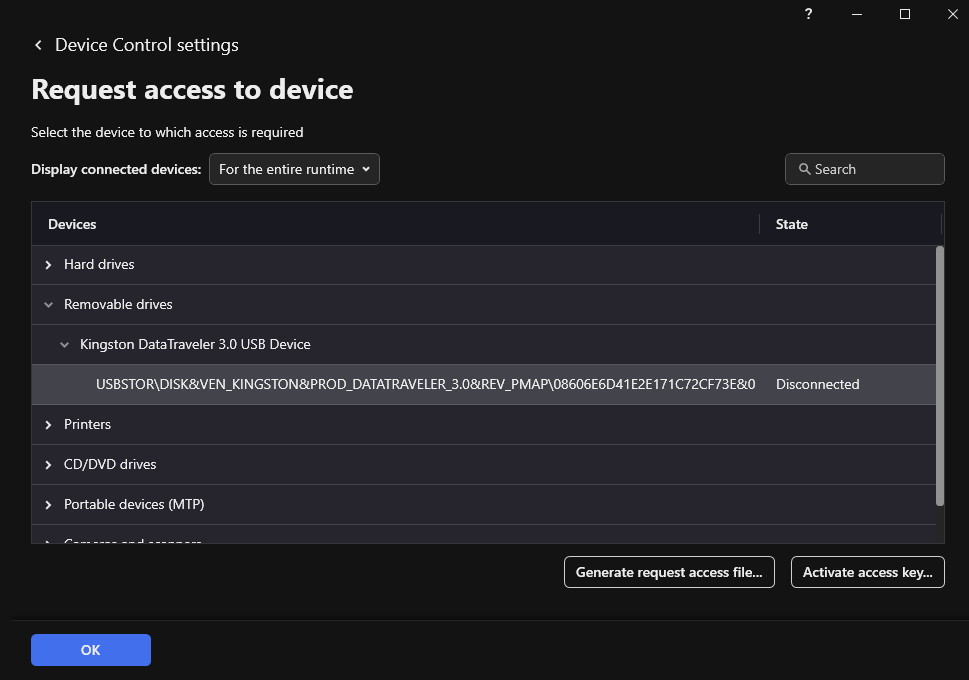Maximize the window
This screenshot has width=969, height=680.
tap(905, 14)
